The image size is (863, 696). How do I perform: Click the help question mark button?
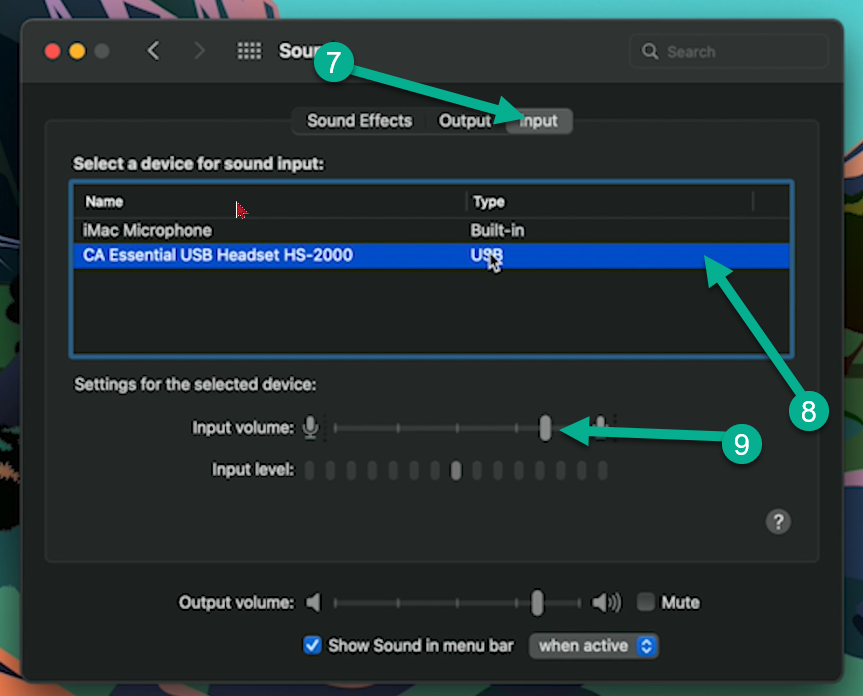point(778,521)
